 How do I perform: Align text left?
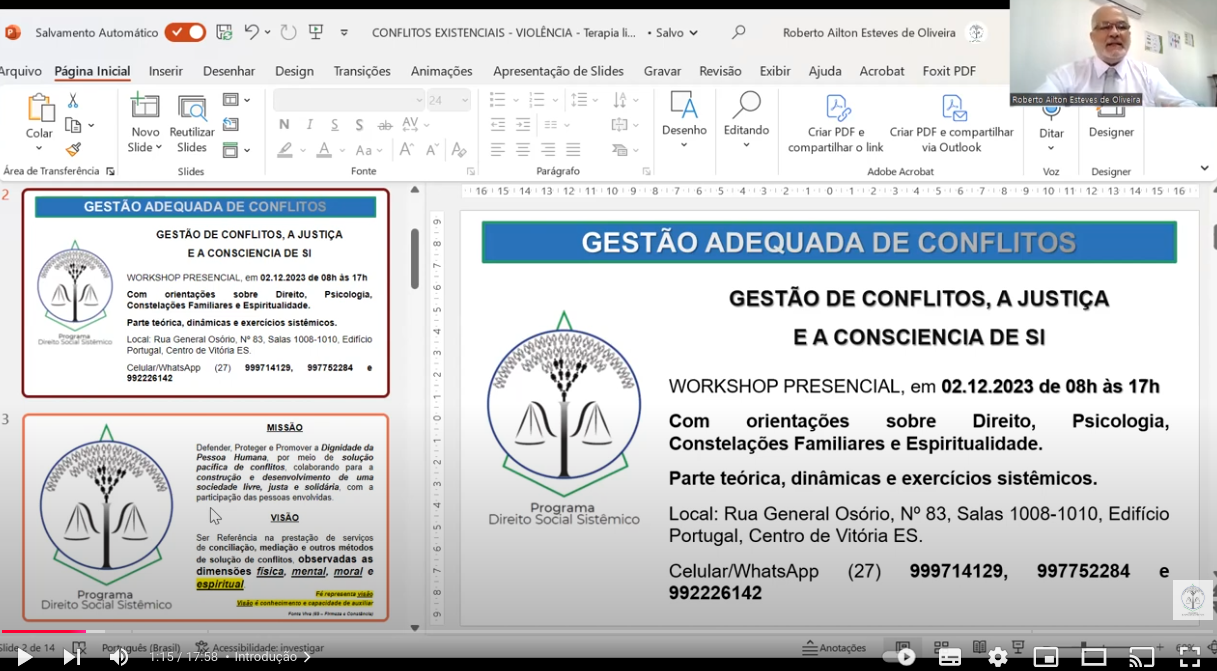pos(498,150)
